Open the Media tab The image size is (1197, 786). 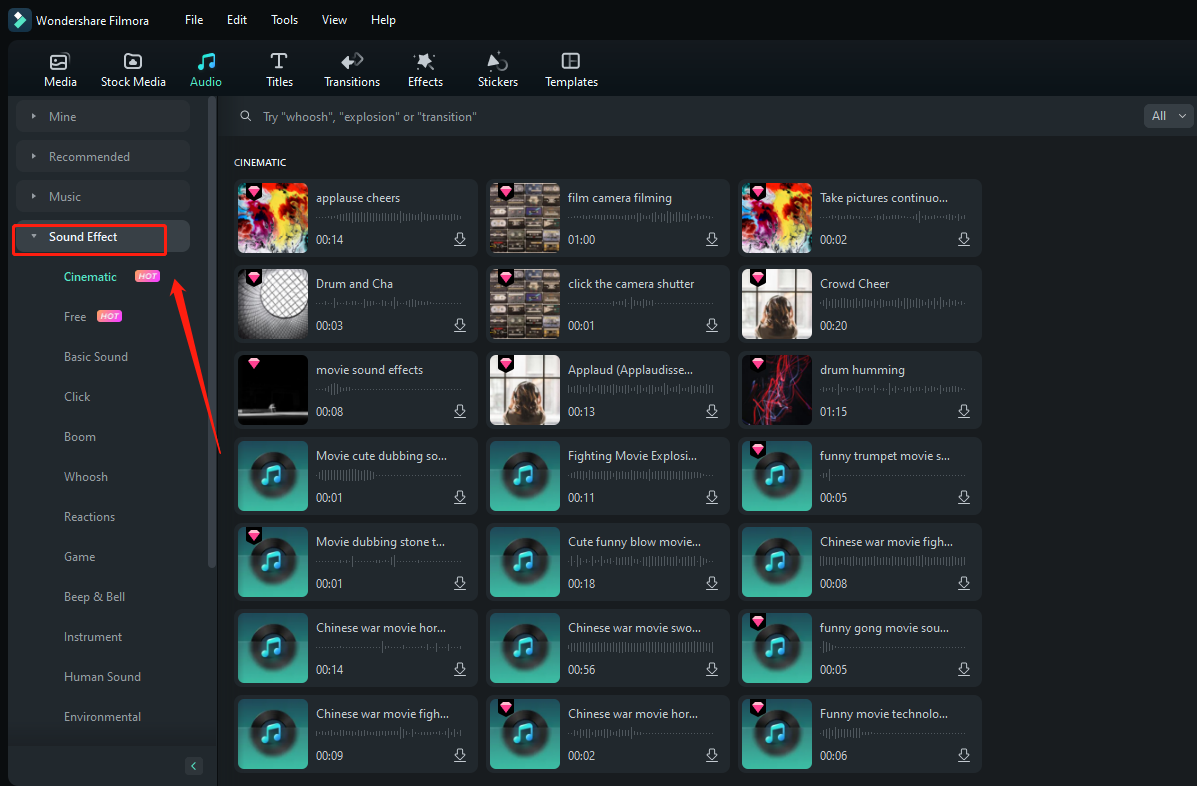[x=60, y=70]
